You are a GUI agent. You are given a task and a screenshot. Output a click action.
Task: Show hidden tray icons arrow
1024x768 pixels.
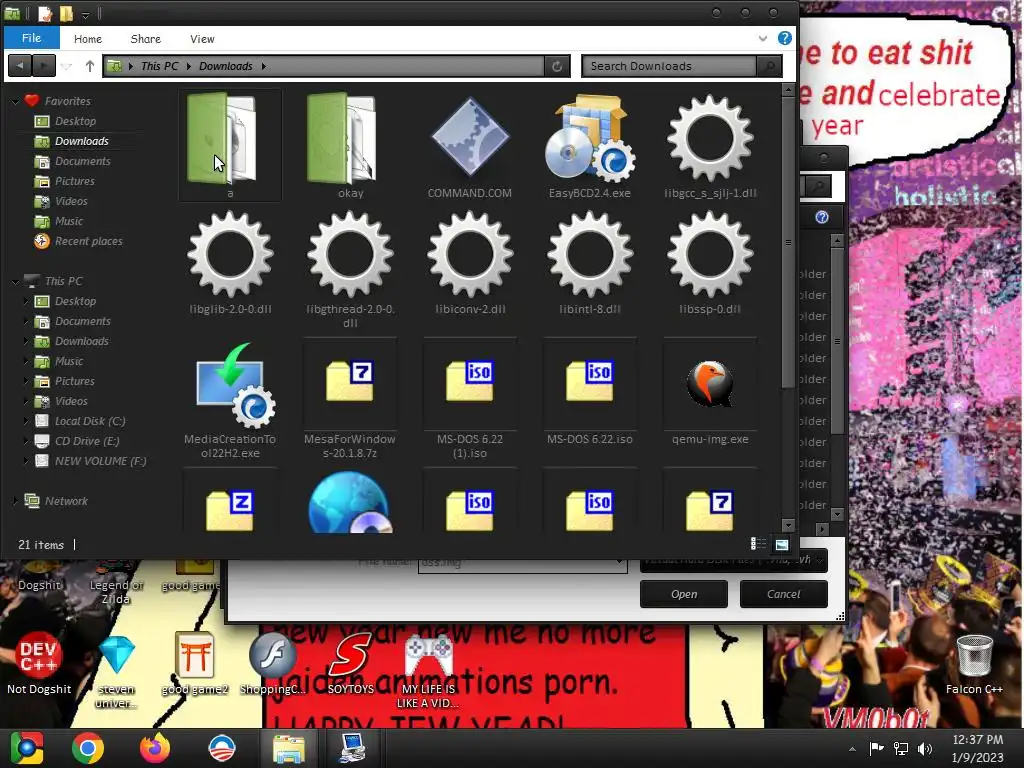click(852, 749)
